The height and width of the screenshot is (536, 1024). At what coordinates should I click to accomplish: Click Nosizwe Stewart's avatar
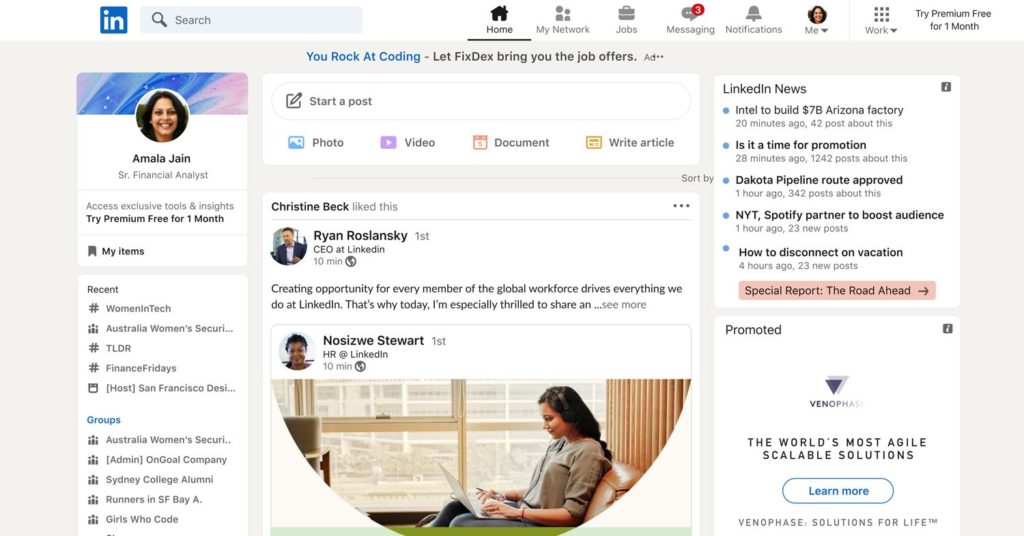coord(296,351)
